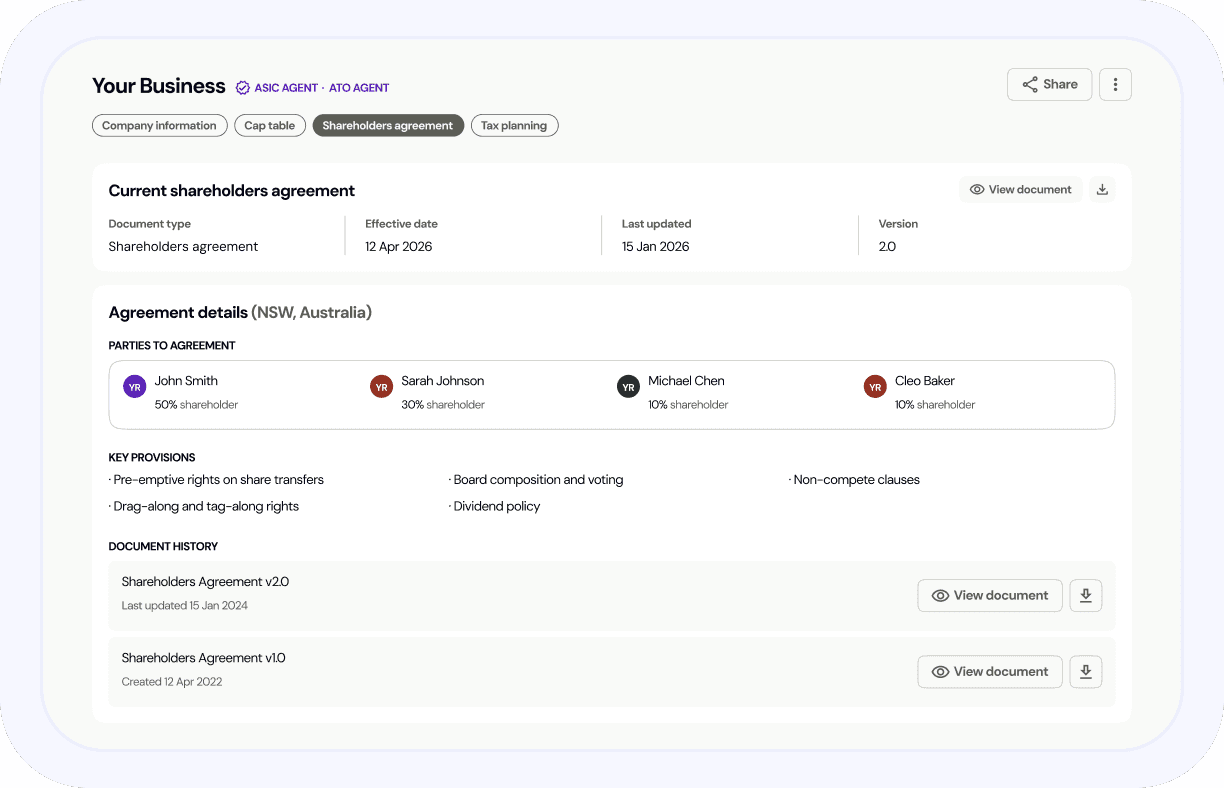Click the Share button

tap(1049, 85)
